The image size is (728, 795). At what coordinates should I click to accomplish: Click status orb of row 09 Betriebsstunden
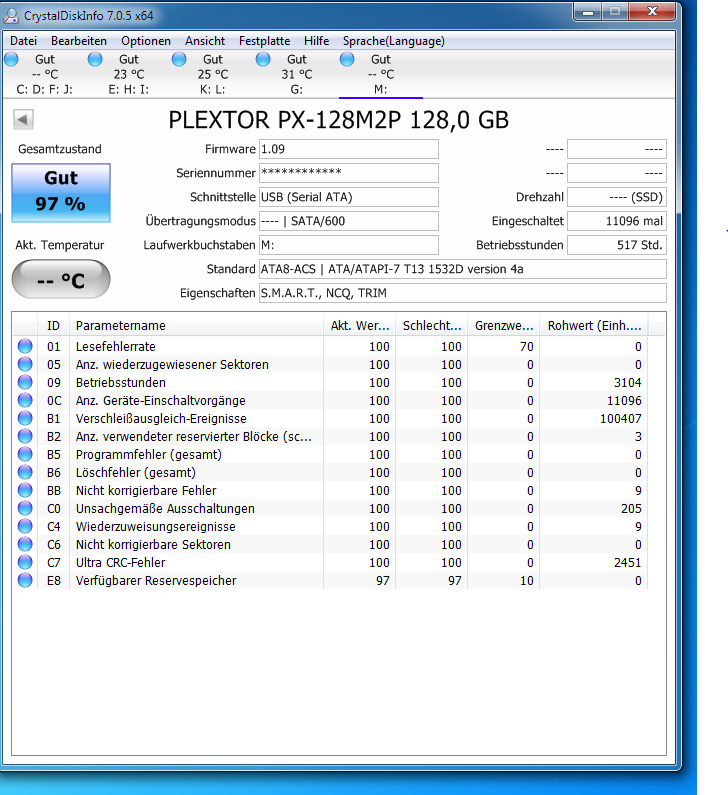[x=25, y=382]
